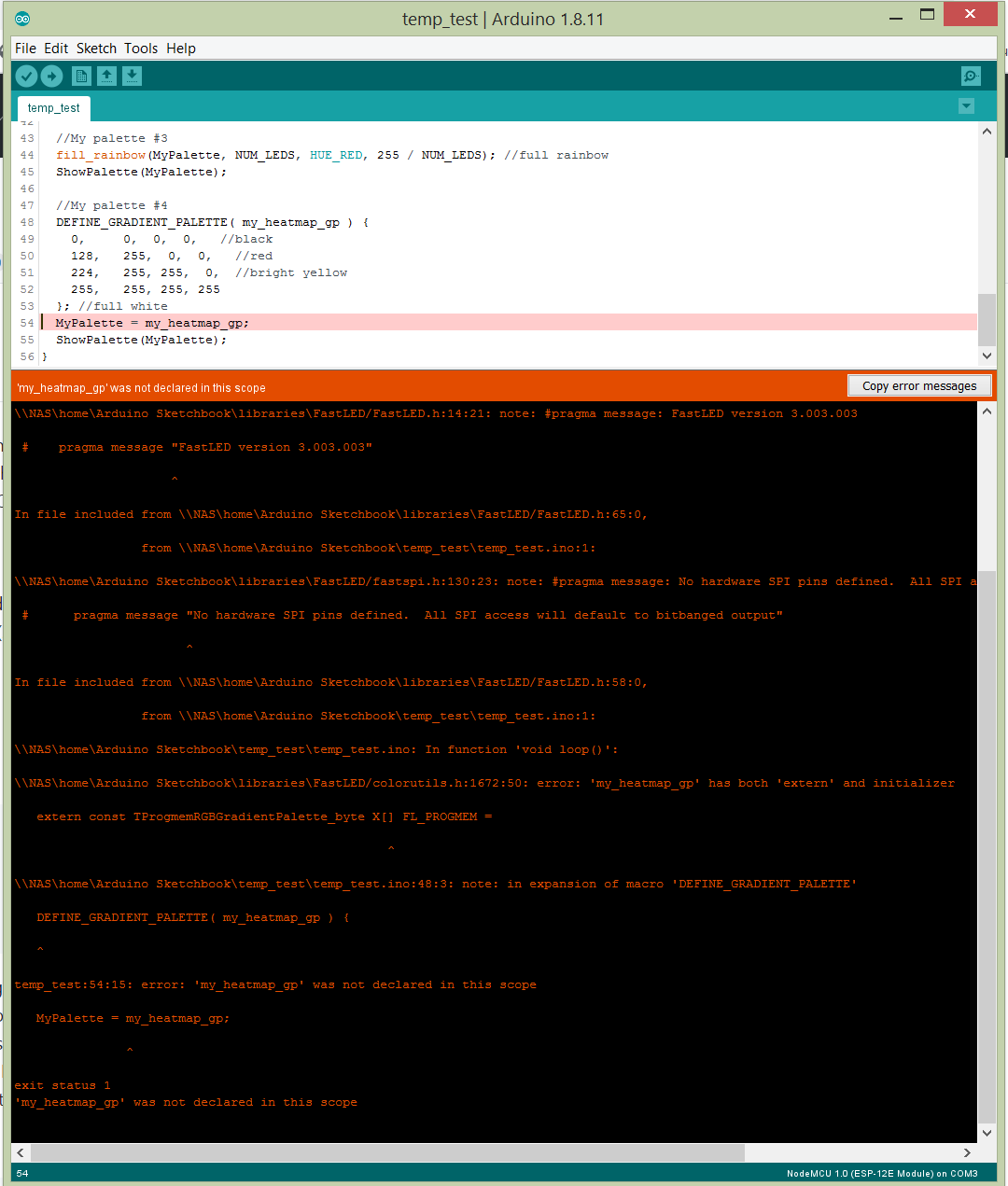Image resolution: width=1008 pixels, height=1186 pixels.
Task: Open an existing sketch icon
Action: click(x=106, y=77)
